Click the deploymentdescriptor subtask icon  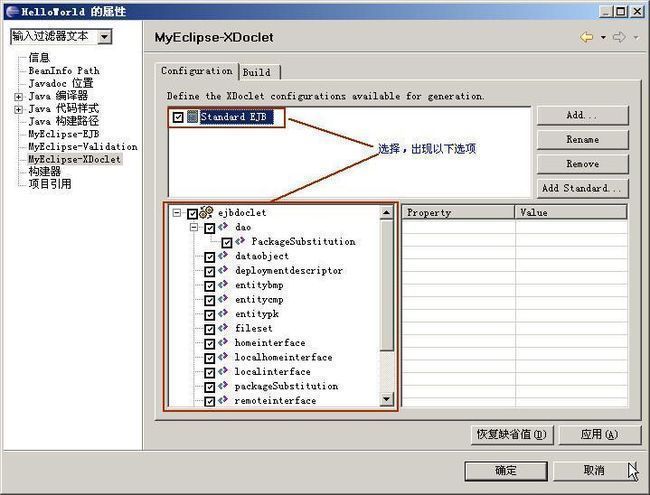223,270
